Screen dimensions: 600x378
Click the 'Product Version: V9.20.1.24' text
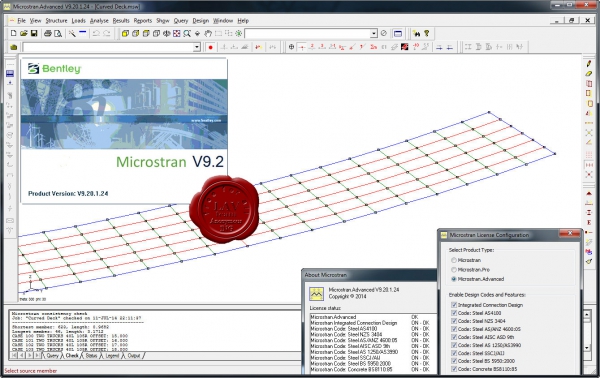pyautogui.click(x=68, y=194)
